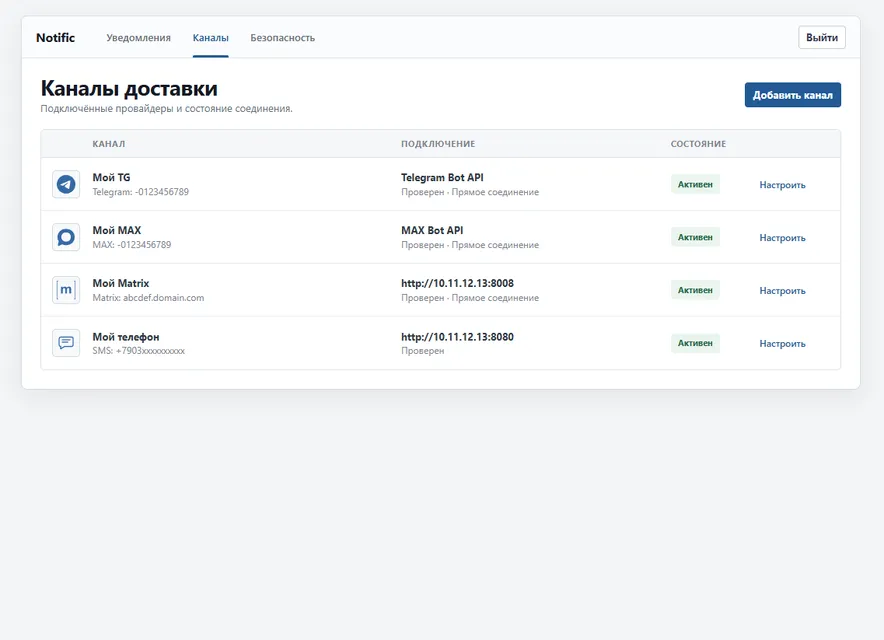This screenshot has width=884, height=640.
Task: Click the MAX Bot API connection text
Action: click(x=432, y=231)
